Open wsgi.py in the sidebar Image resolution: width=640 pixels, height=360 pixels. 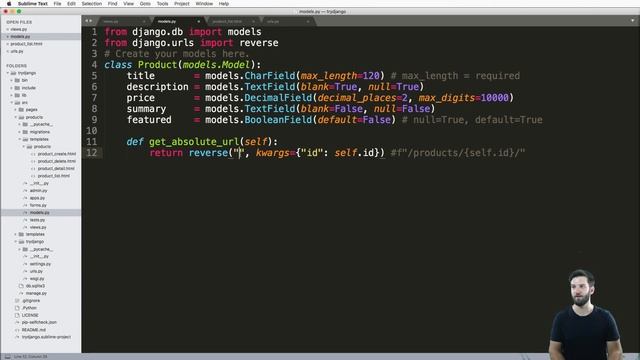point(37,279)
